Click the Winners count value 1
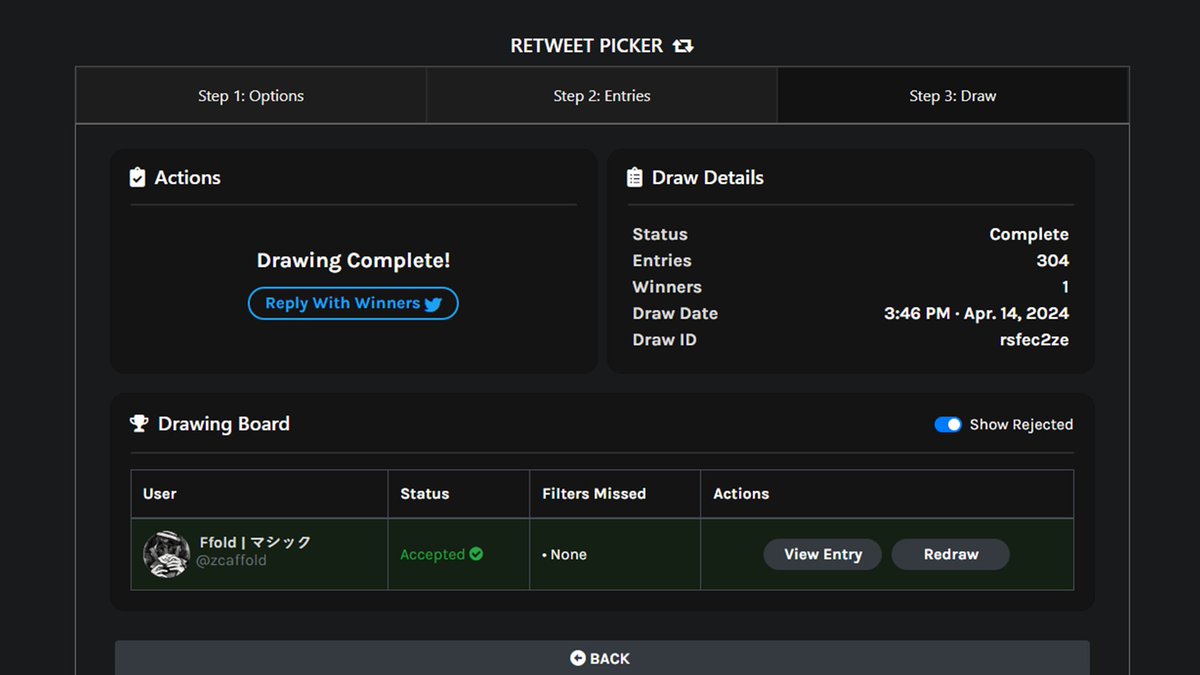This screenshot has width=1200, height=675. 1065,287
